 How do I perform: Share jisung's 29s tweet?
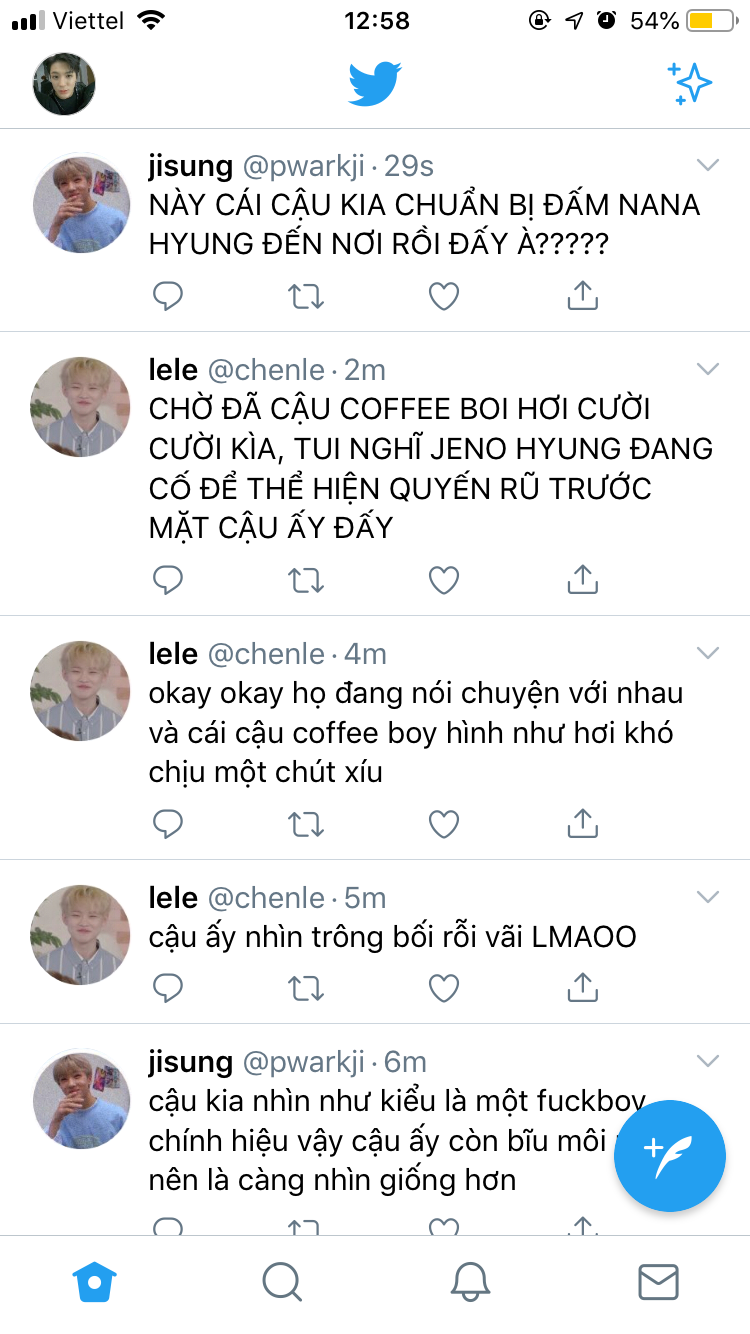point(582,295)
